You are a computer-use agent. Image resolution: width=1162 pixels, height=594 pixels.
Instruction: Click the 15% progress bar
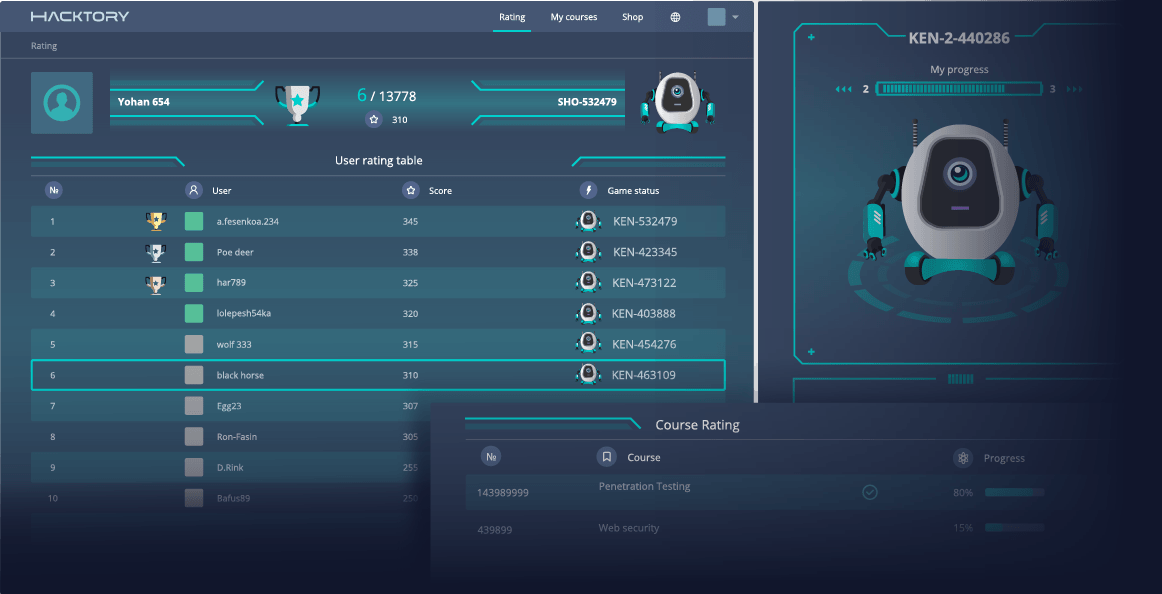point(1015,527)
